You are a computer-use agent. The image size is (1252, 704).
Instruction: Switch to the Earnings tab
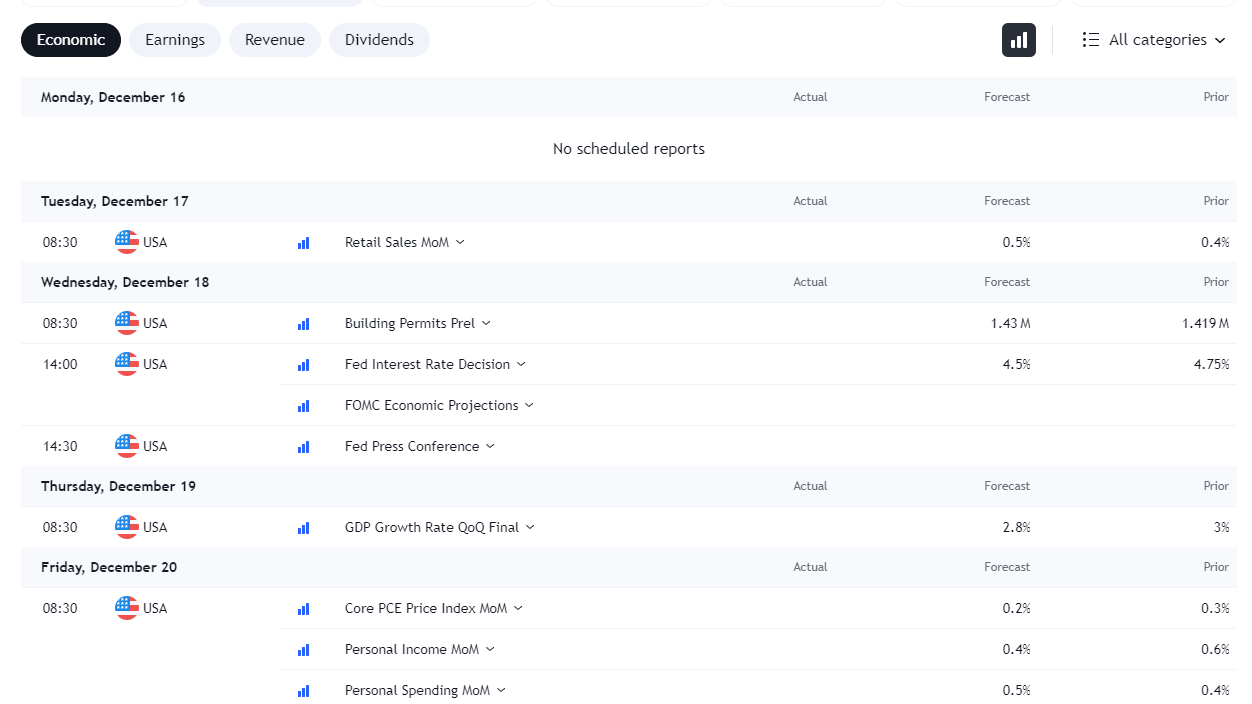(175, 40)
